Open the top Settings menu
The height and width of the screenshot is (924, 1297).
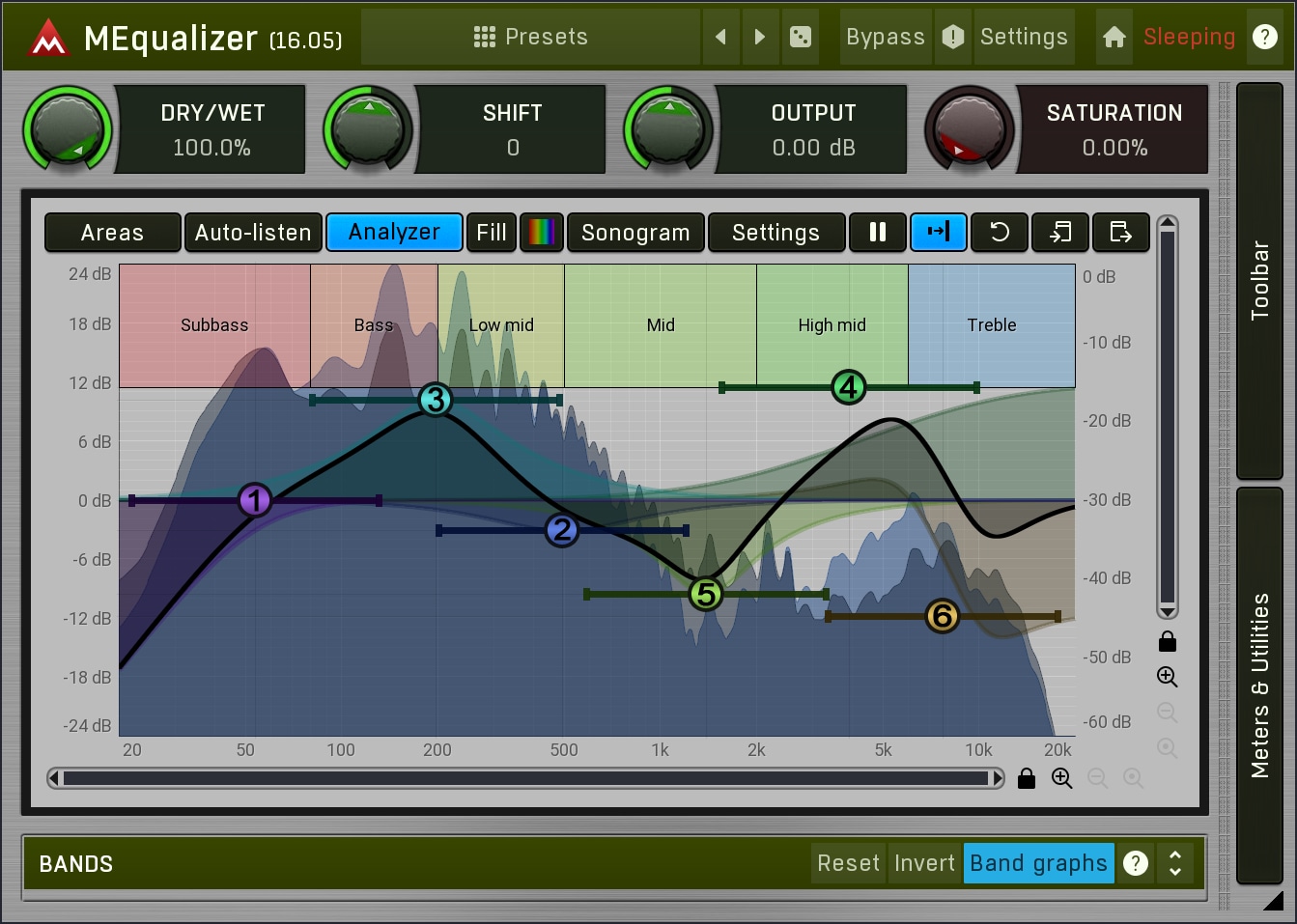[x=1024, y=37]
